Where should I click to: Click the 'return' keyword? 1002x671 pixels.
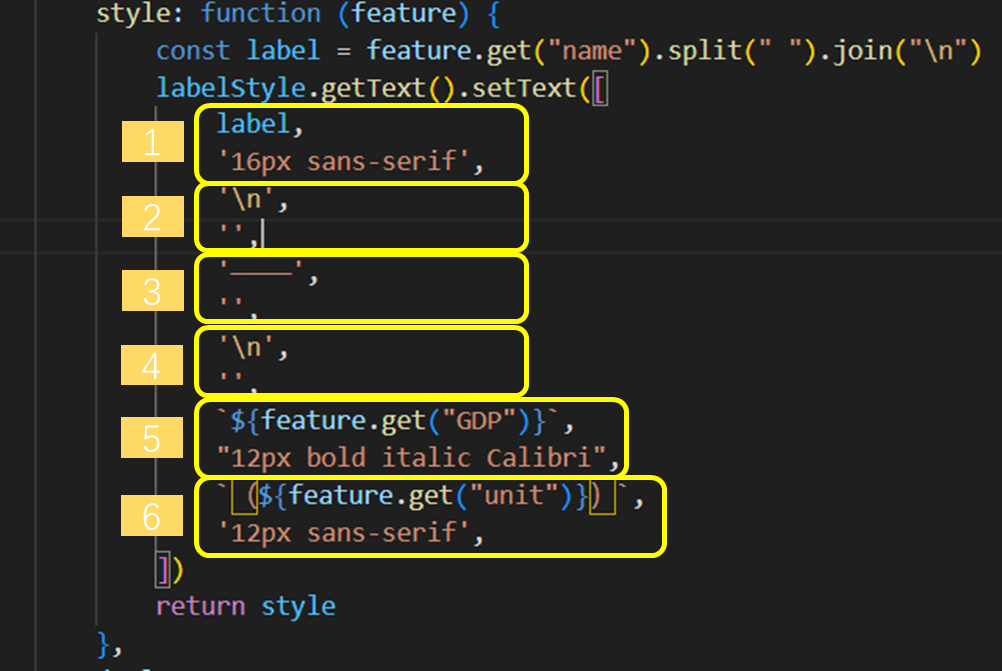[x=200, y=605]
